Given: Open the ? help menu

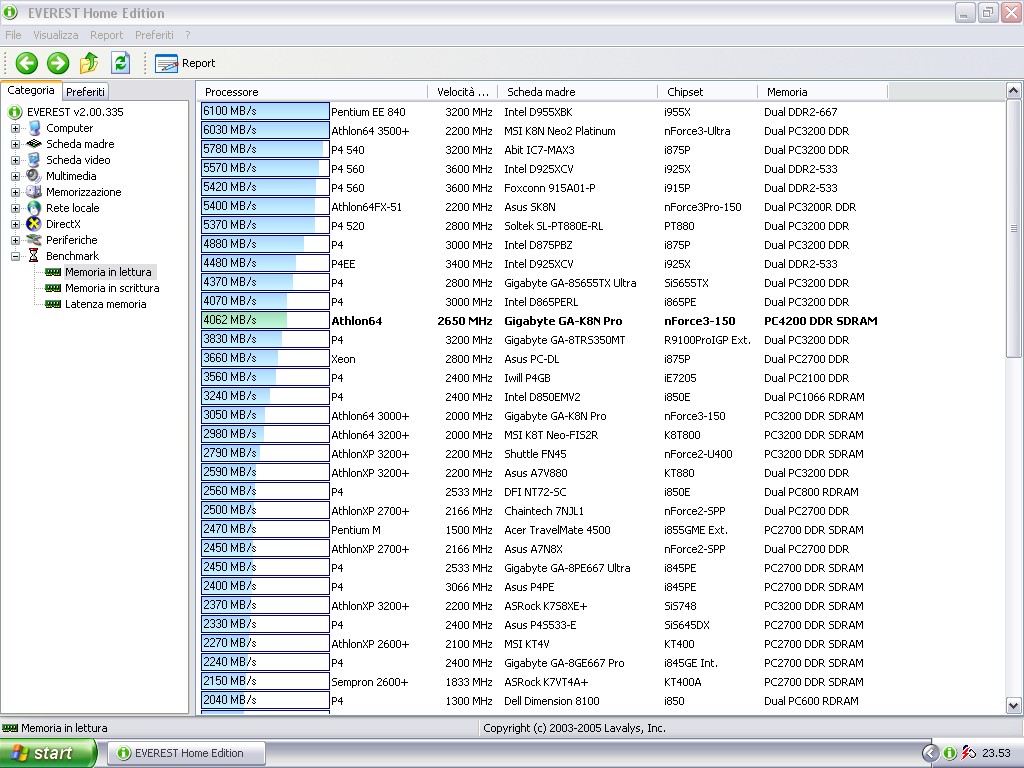Looking at the screenshot, I should (x=187, y=35).
